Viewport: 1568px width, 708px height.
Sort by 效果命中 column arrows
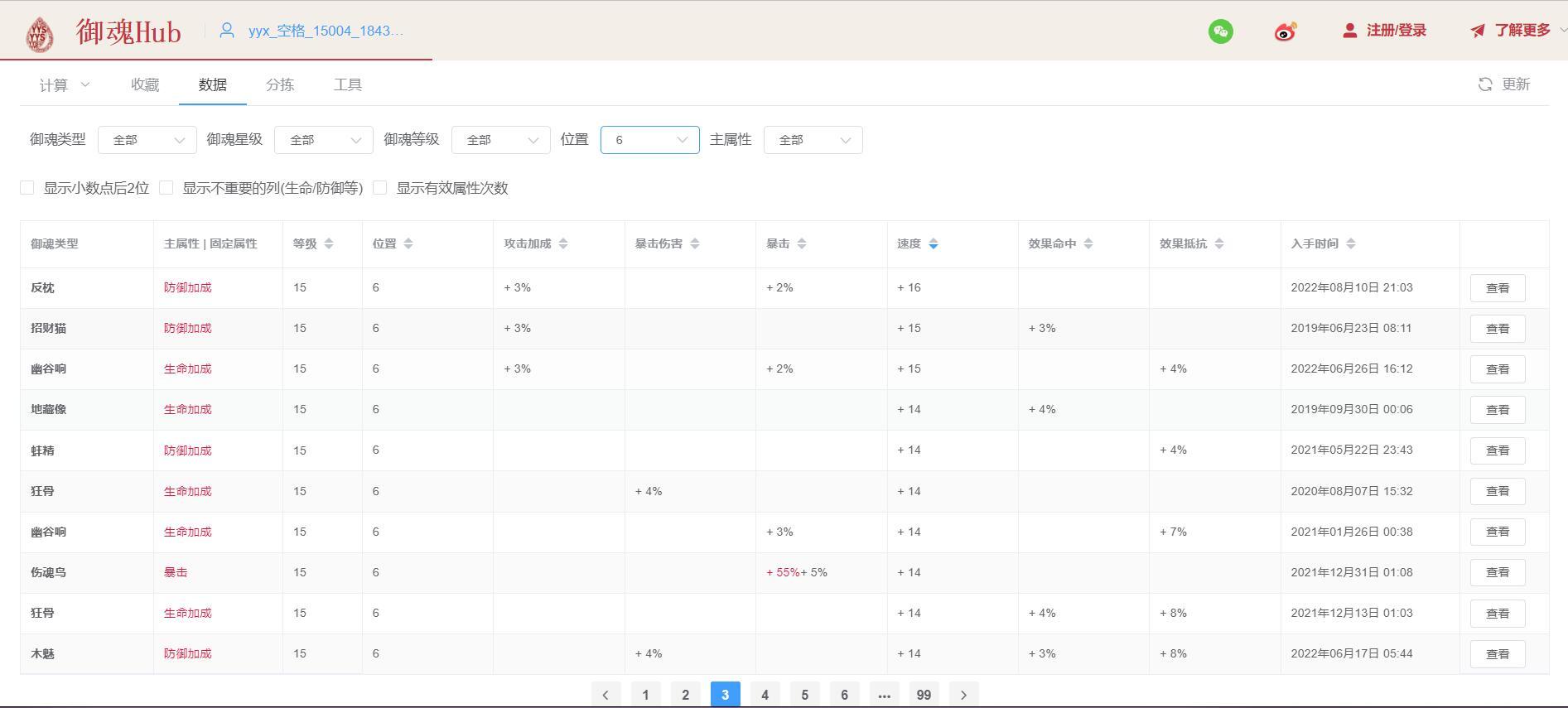(x=1088, y=243)
